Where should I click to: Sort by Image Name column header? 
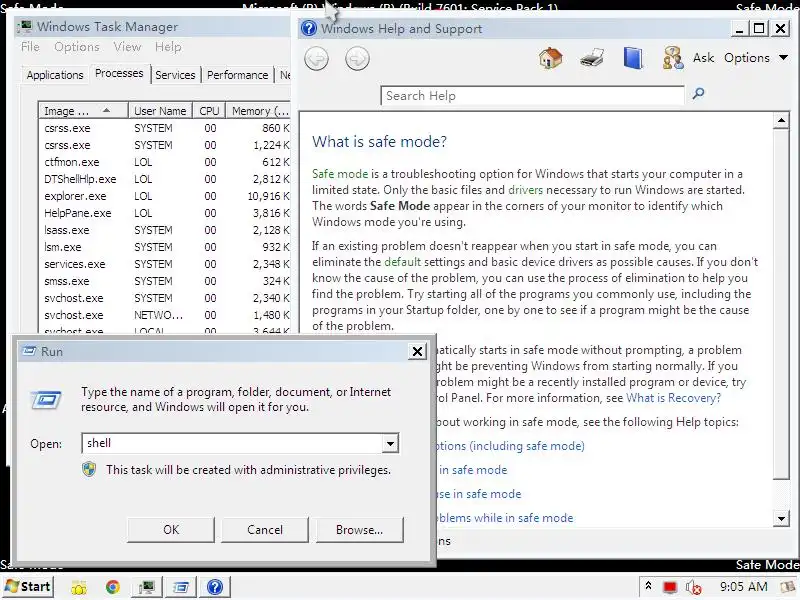click(83, 111)
